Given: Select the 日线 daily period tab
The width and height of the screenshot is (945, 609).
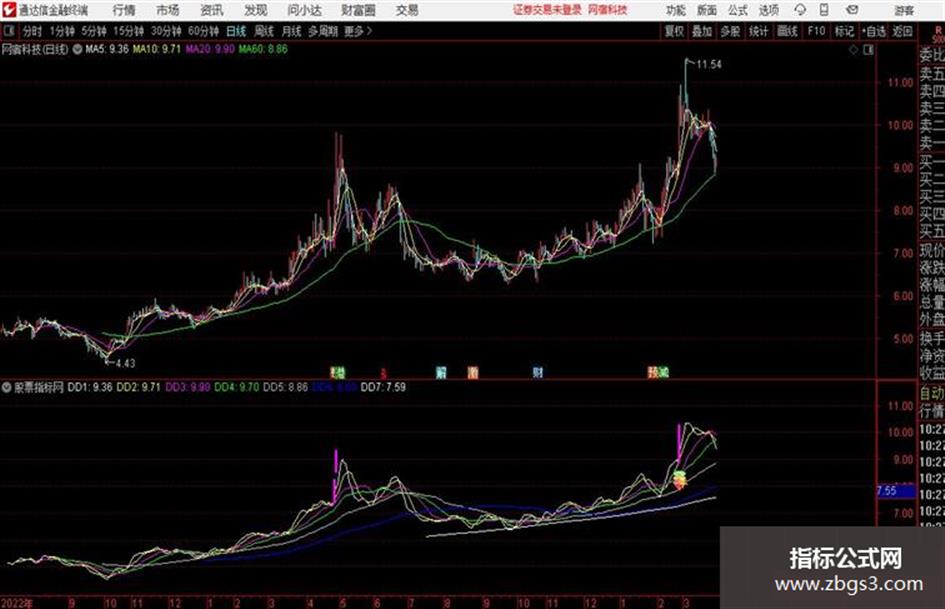Looking at the screenshot, I should click(x=236, y=31).
